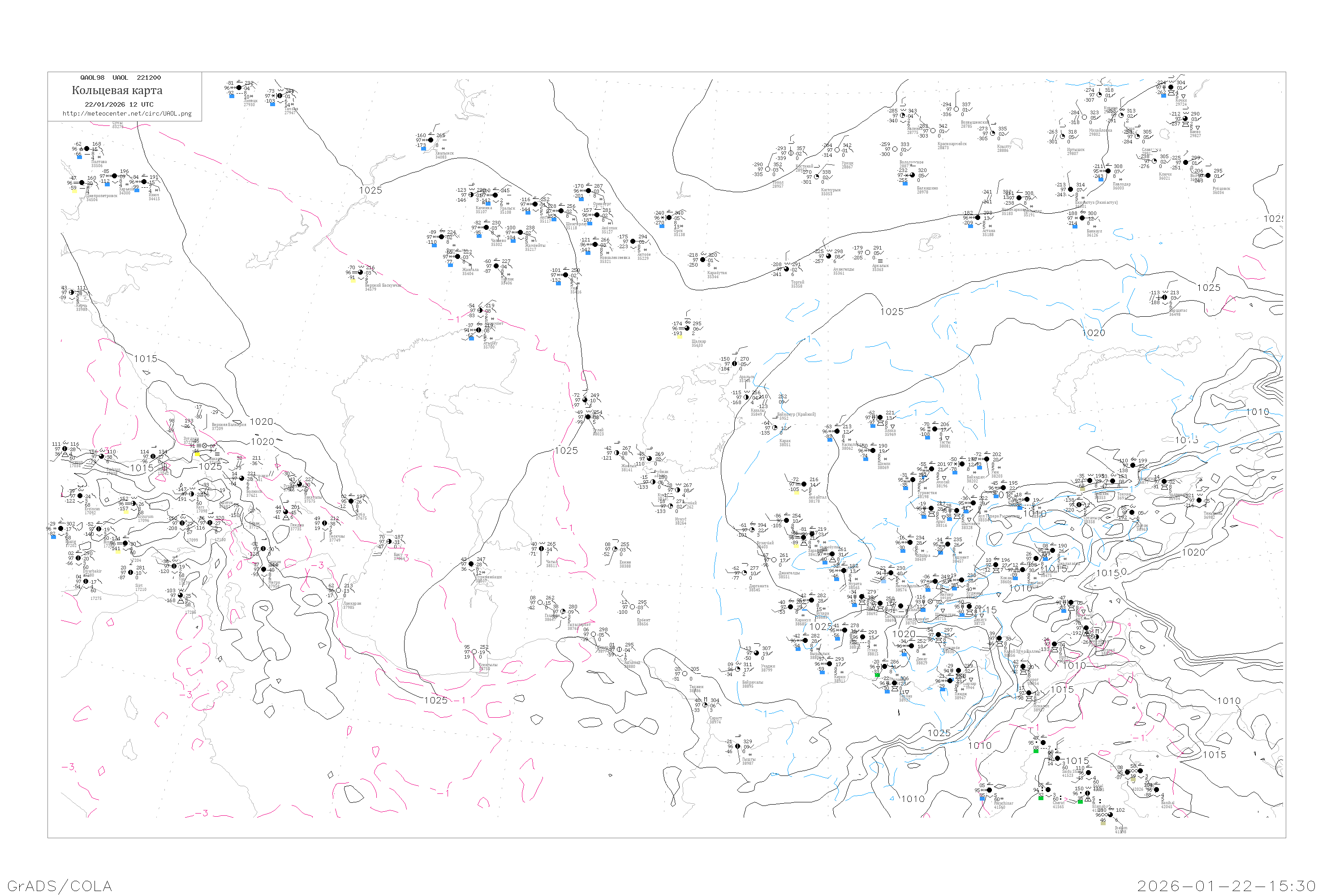Click the Шалкар station plot circle
The width and height of the screenshot is (1344, 896).
(x=687, y=328)
